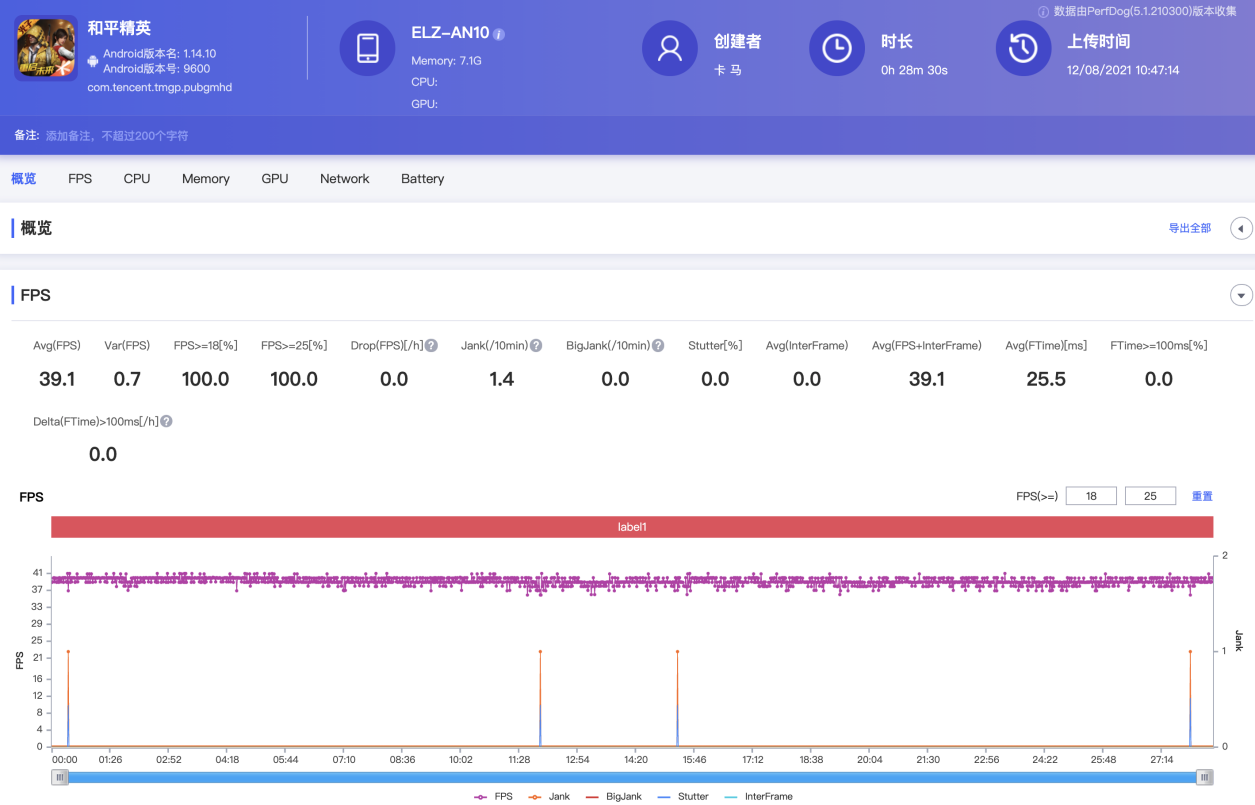Collapse the FPS section with the down arrow
1255x805 pixels.
(1241, 295)
